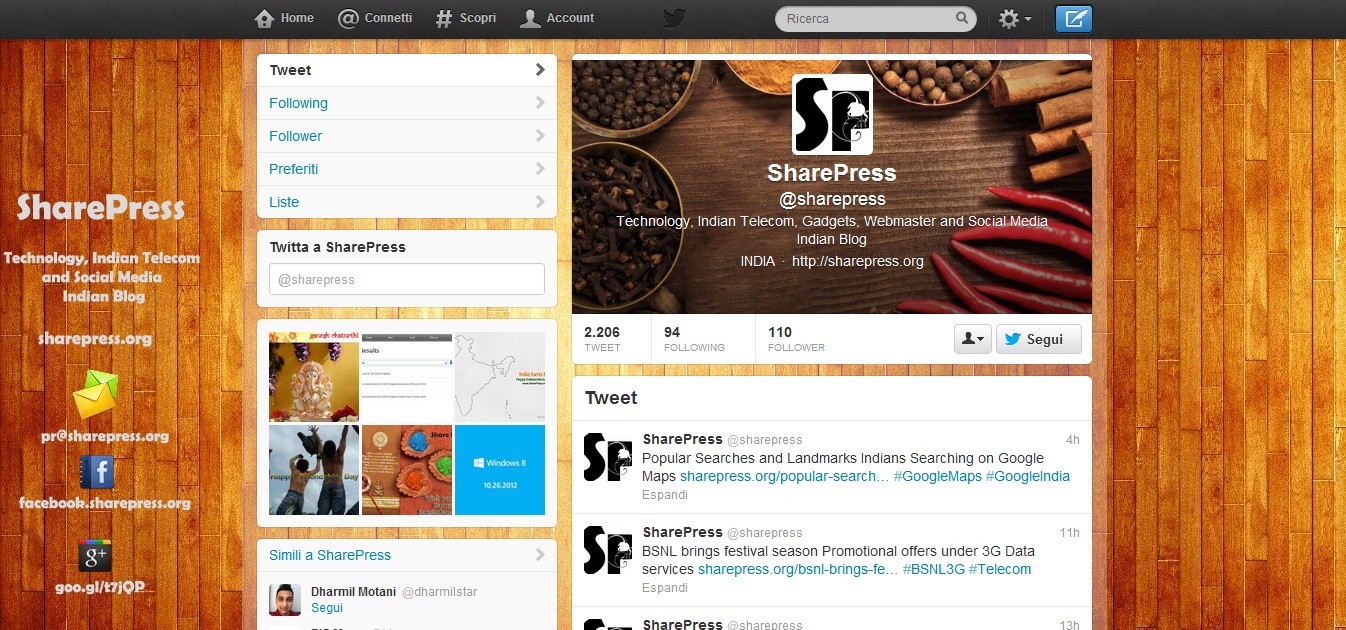Click the Segui follow button
The width and height of the screenshot is (1346, 630).
(x=1037, y=339)
